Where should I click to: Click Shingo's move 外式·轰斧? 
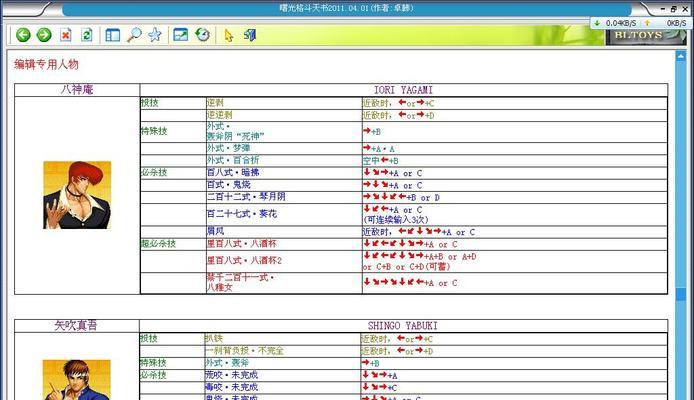(x=227, y=363)
